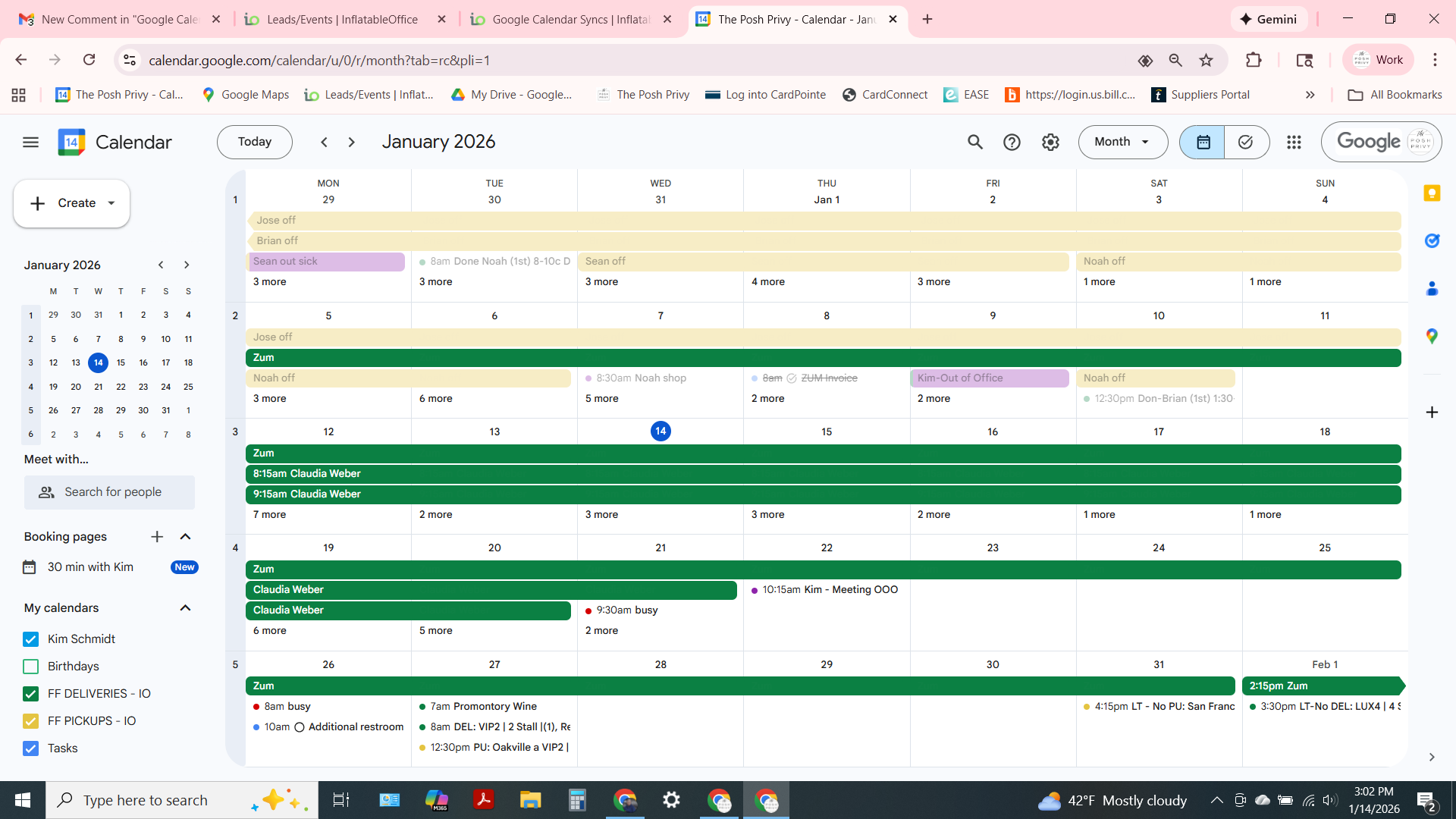Open the Google apps grid
The height and width of the screenshot is (819, 1456).
click(x=1294, y=142)
